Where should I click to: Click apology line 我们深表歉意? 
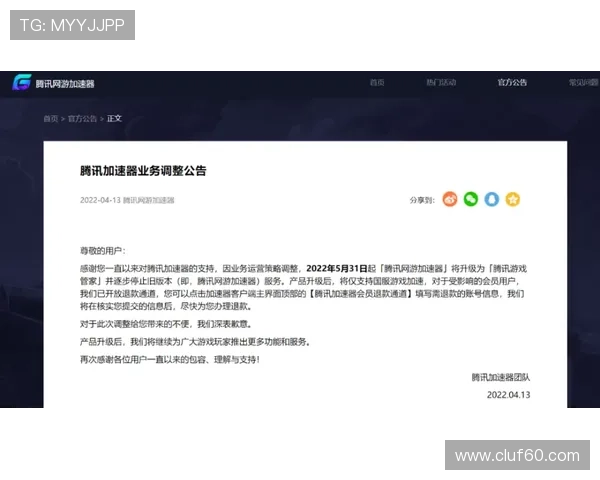tap(225, 324)
